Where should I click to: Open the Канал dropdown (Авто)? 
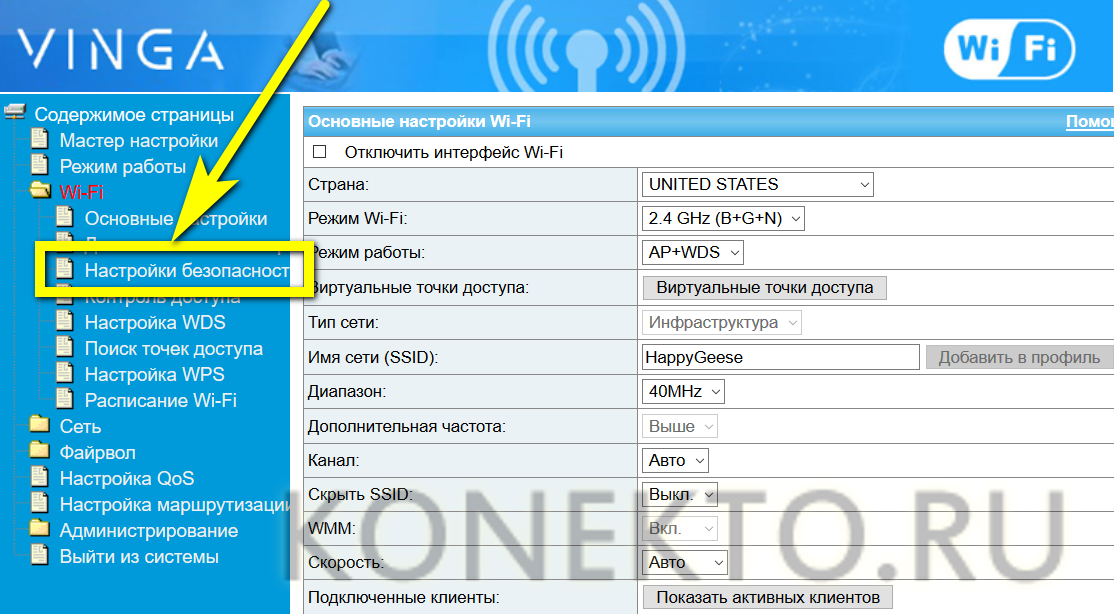click(x=675, y=460)
